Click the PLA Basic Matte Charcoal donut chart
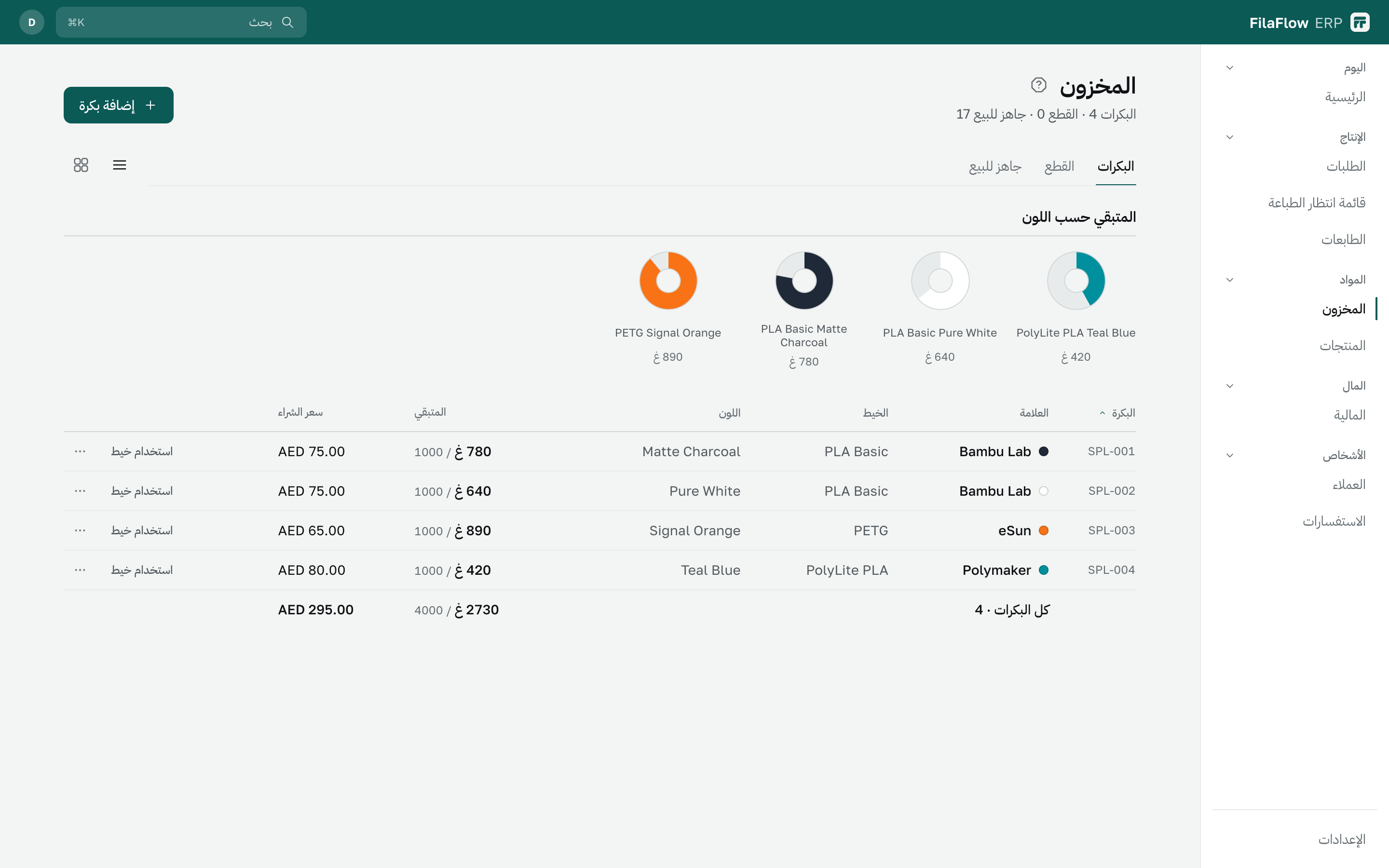 click(804, 280)
